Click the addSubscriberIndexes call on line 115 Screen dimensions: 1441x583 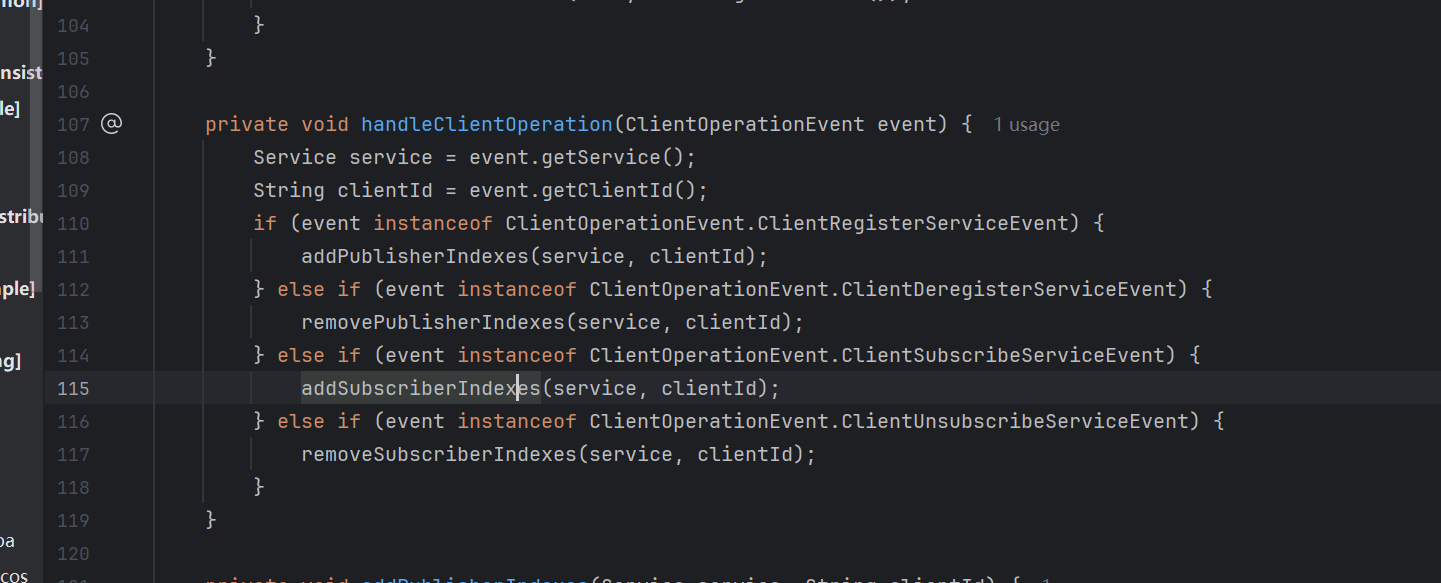pos(420,388)
